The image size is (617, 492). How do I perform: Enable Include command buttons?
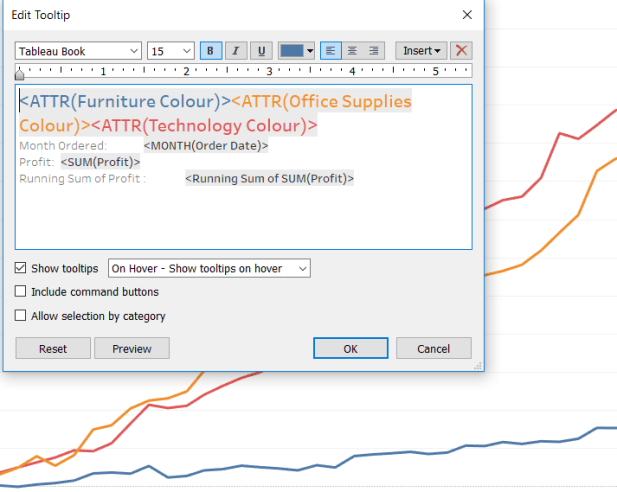coord(20,291)
